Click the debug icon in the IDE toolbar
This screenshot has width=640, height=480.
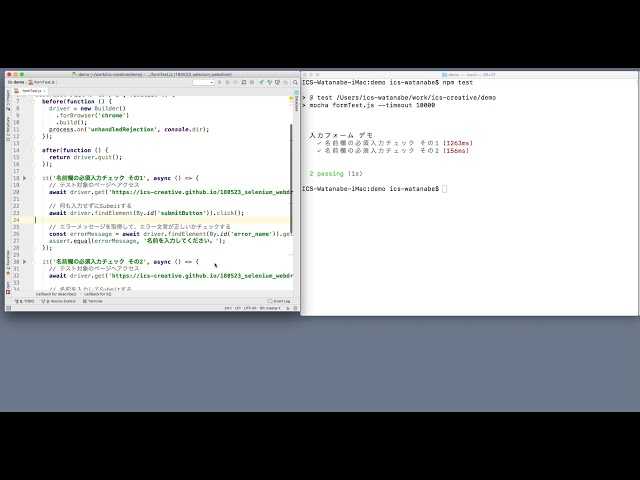(228, 82)
